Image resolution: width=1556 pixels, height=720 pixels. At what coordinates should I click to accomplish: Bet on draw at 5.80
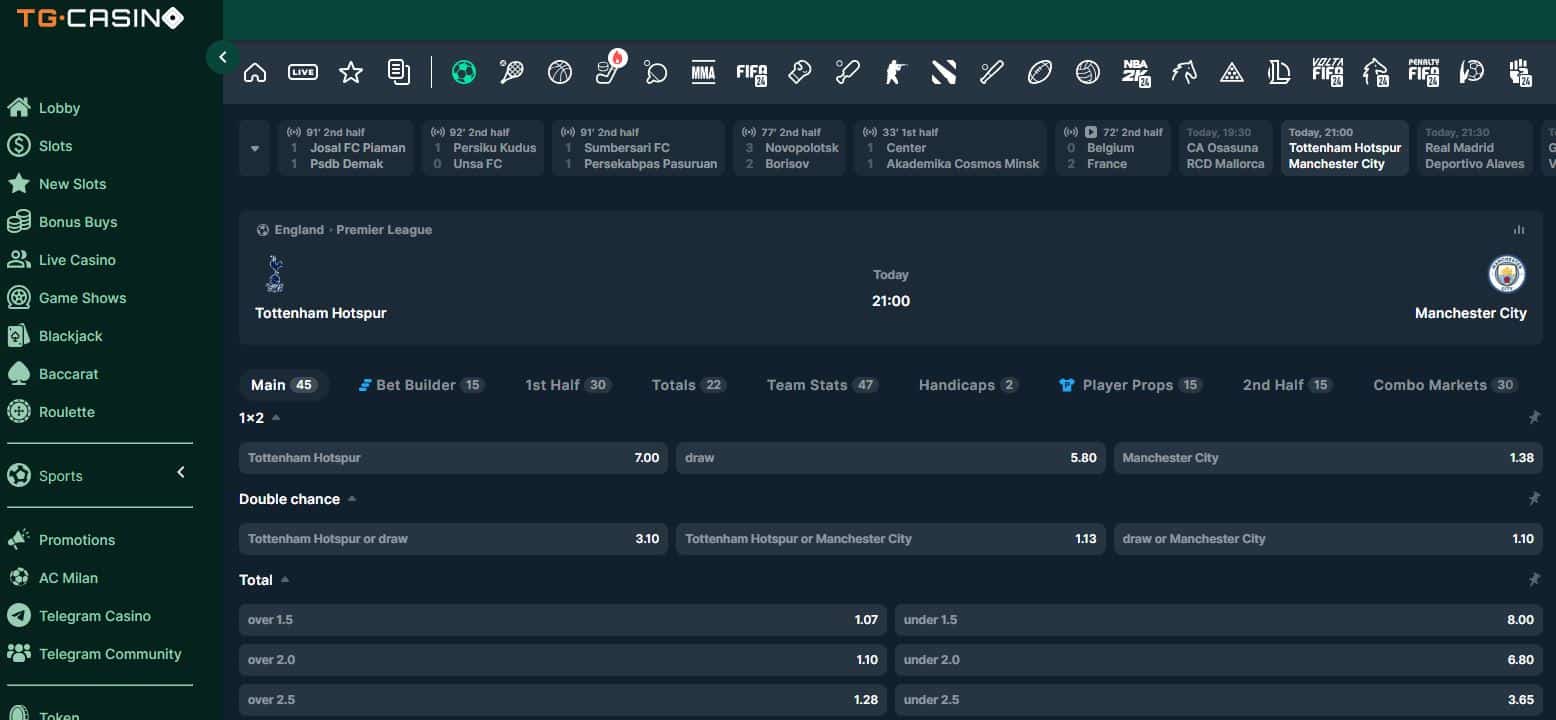click(x=891, y=458)
